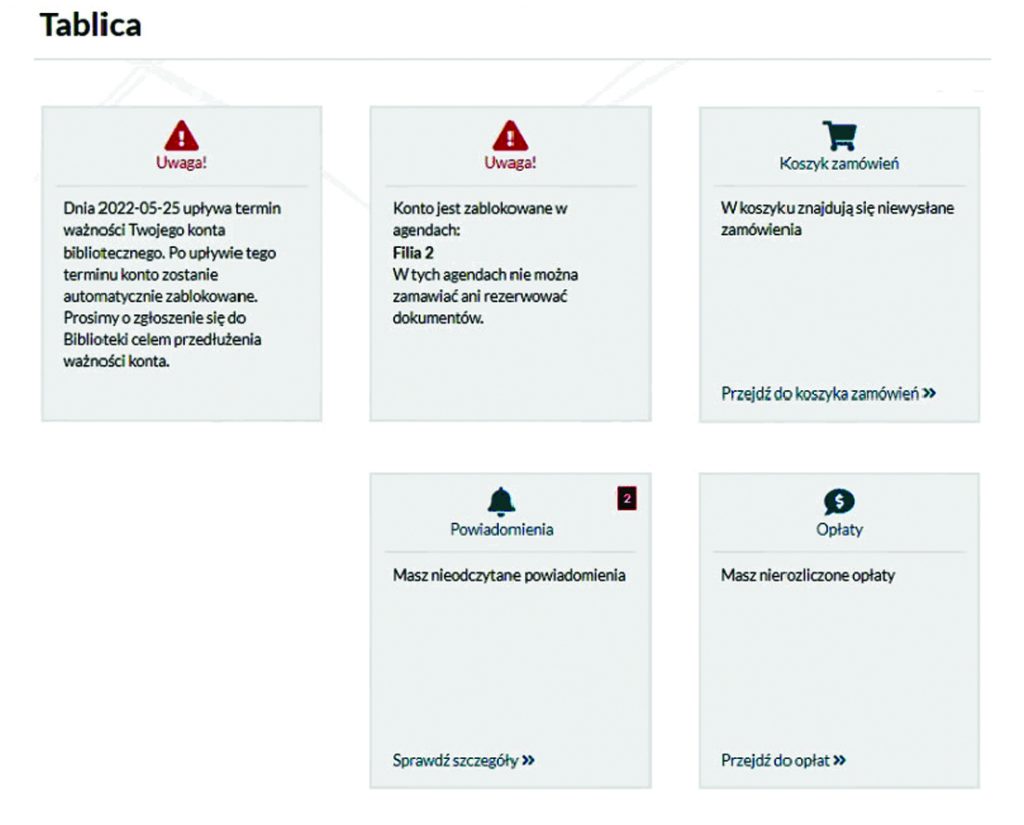This screenshot has width=1024, height=825.
Task: Click the double chevron next to Sprawdź szczegóły
Action: pos(528,760)
